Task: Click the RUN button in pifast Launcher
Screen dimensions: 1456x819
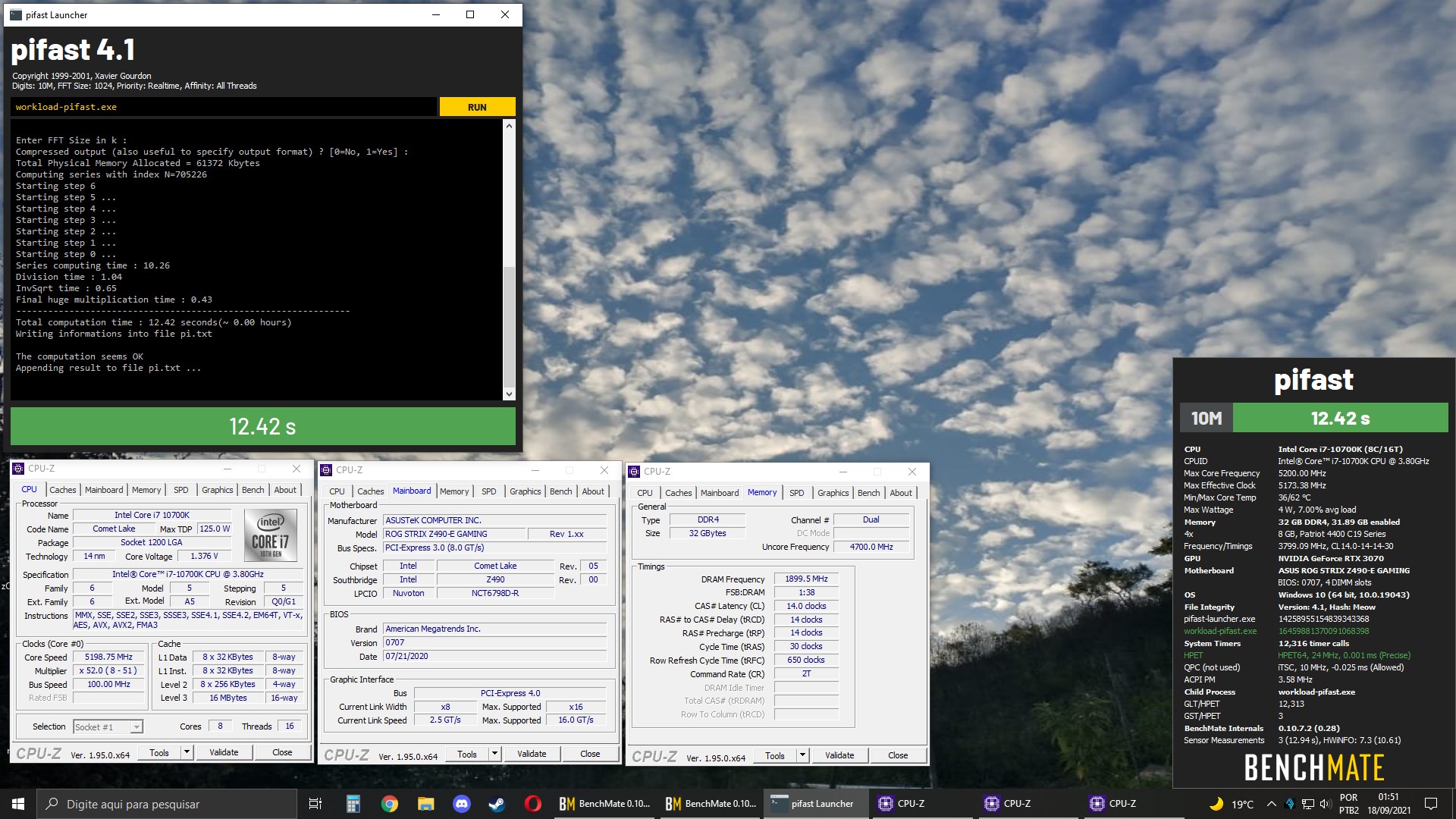Action: pyautogui.click(x=477, y=107)
